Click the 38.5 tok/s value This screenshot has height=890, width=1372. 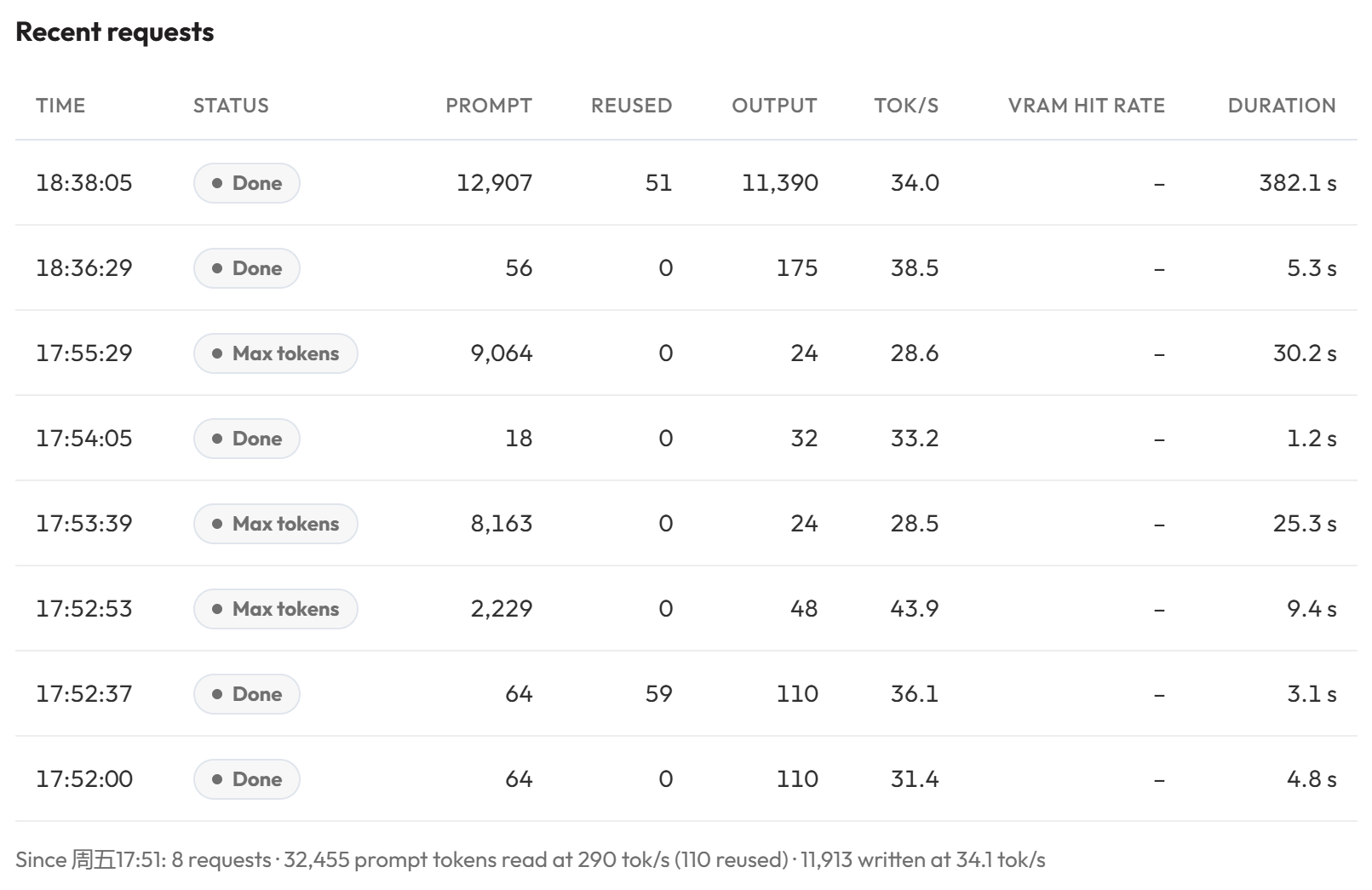915,268
